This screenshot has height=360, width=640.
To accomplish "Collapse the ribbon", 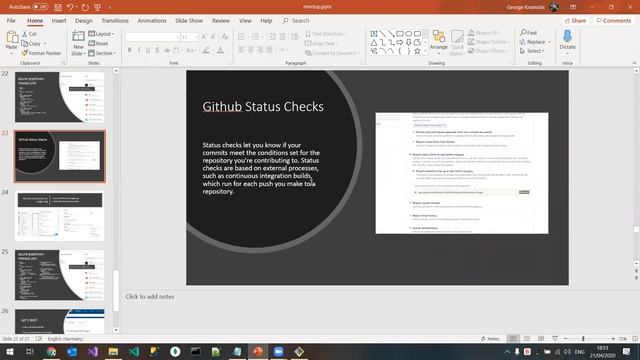I will tap(634, 63).
